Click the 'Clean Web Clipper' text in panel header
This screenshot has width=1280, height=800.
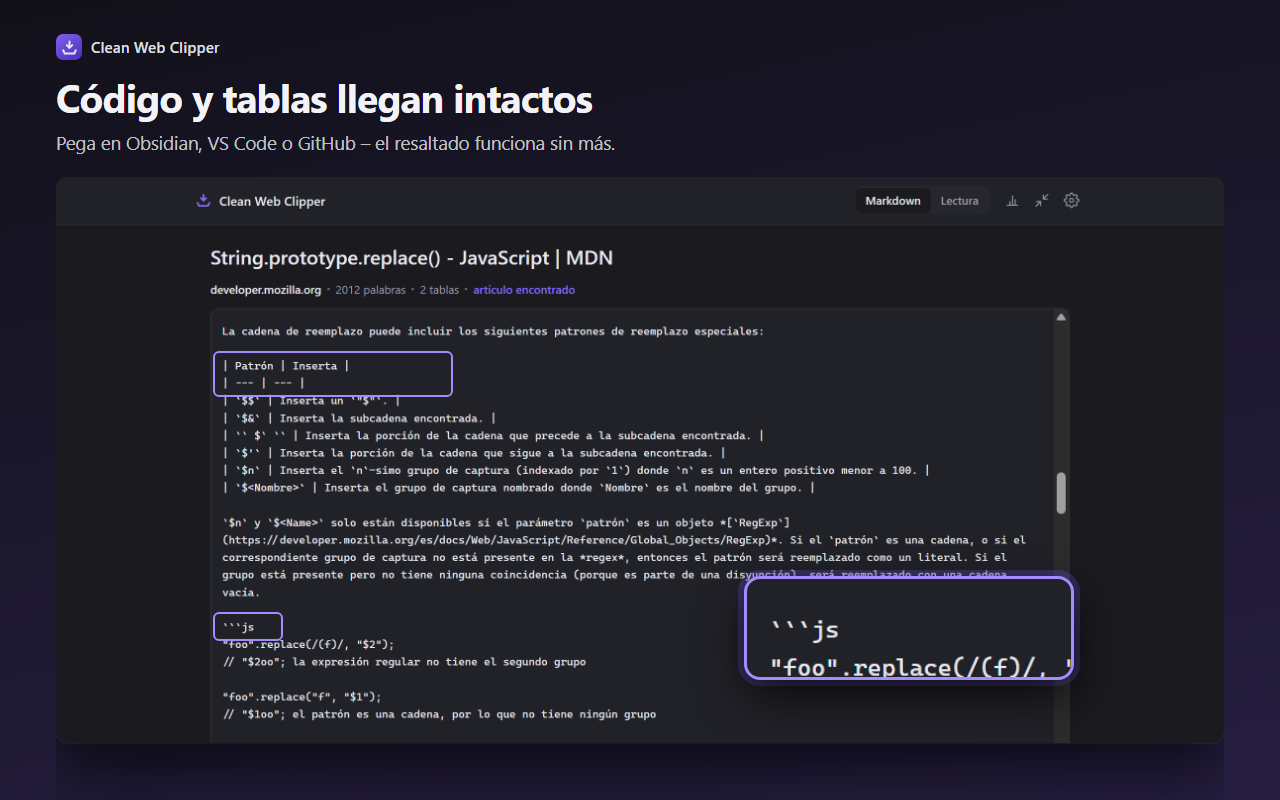272,201
